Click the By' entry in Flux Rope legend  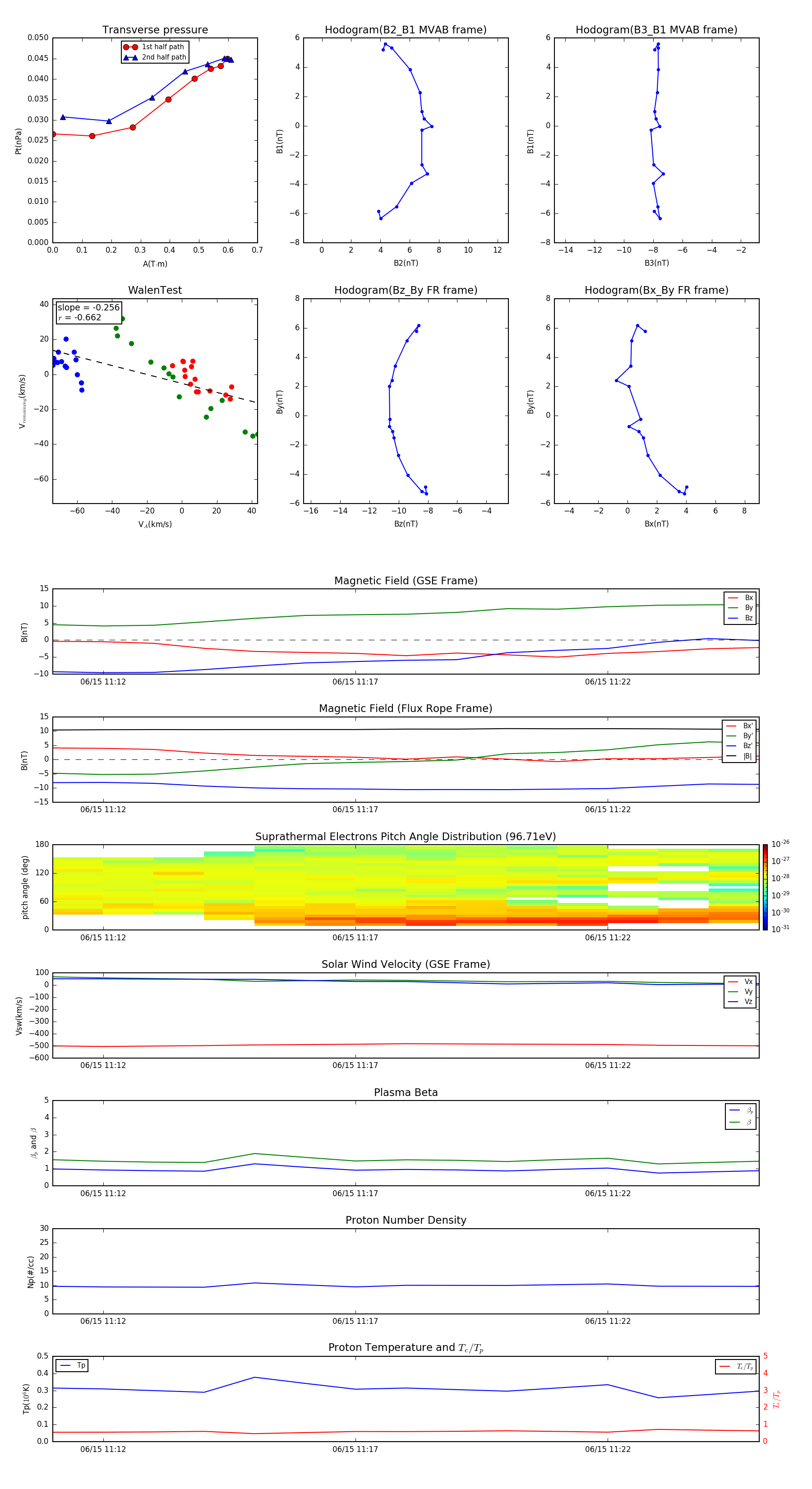[748, 736]
